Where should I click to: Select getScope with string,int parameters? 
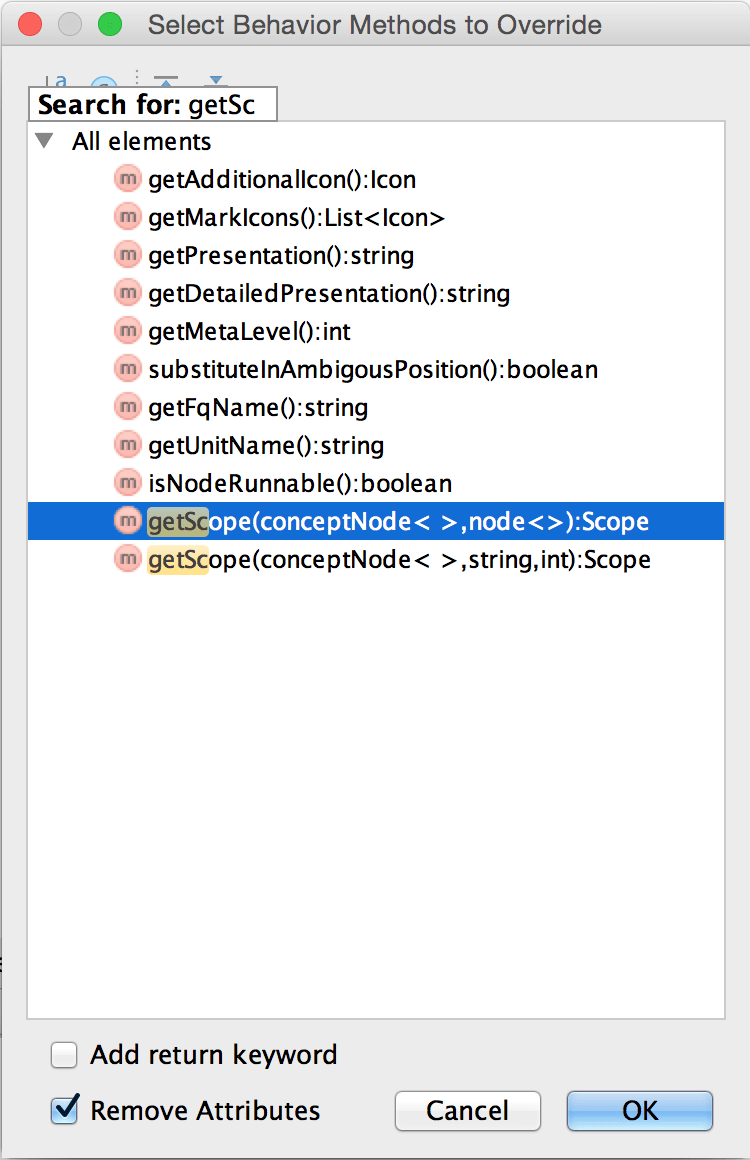399,560
